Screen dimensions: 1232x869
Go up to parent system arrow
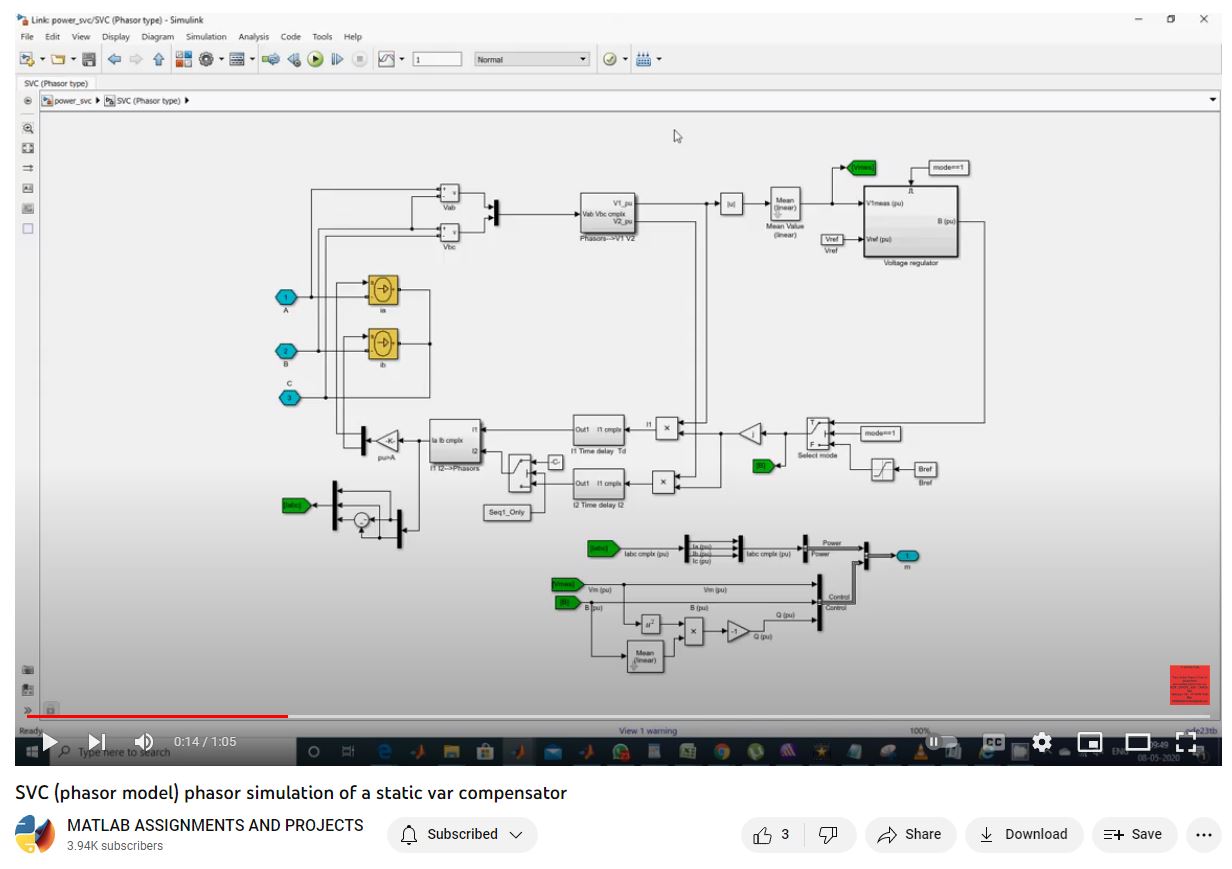tap(158, 60)
